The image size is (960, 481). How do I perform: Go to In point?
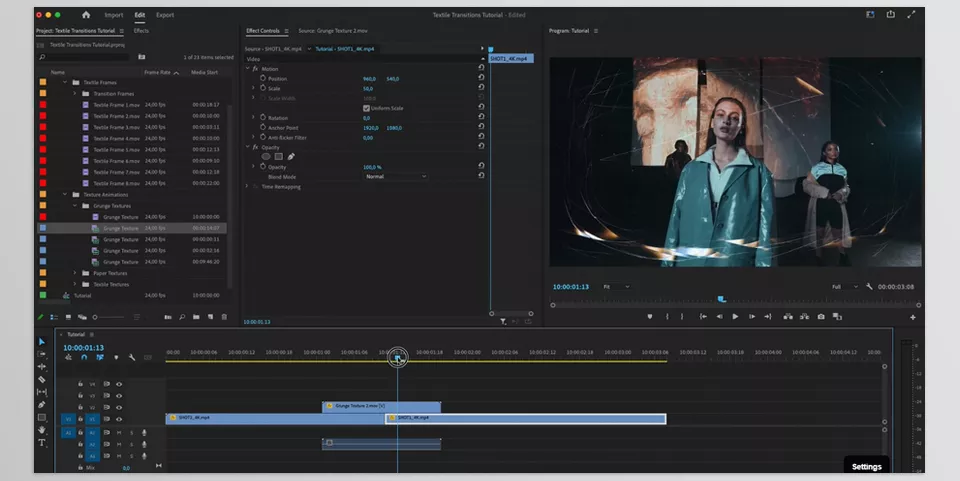(703, 316)
